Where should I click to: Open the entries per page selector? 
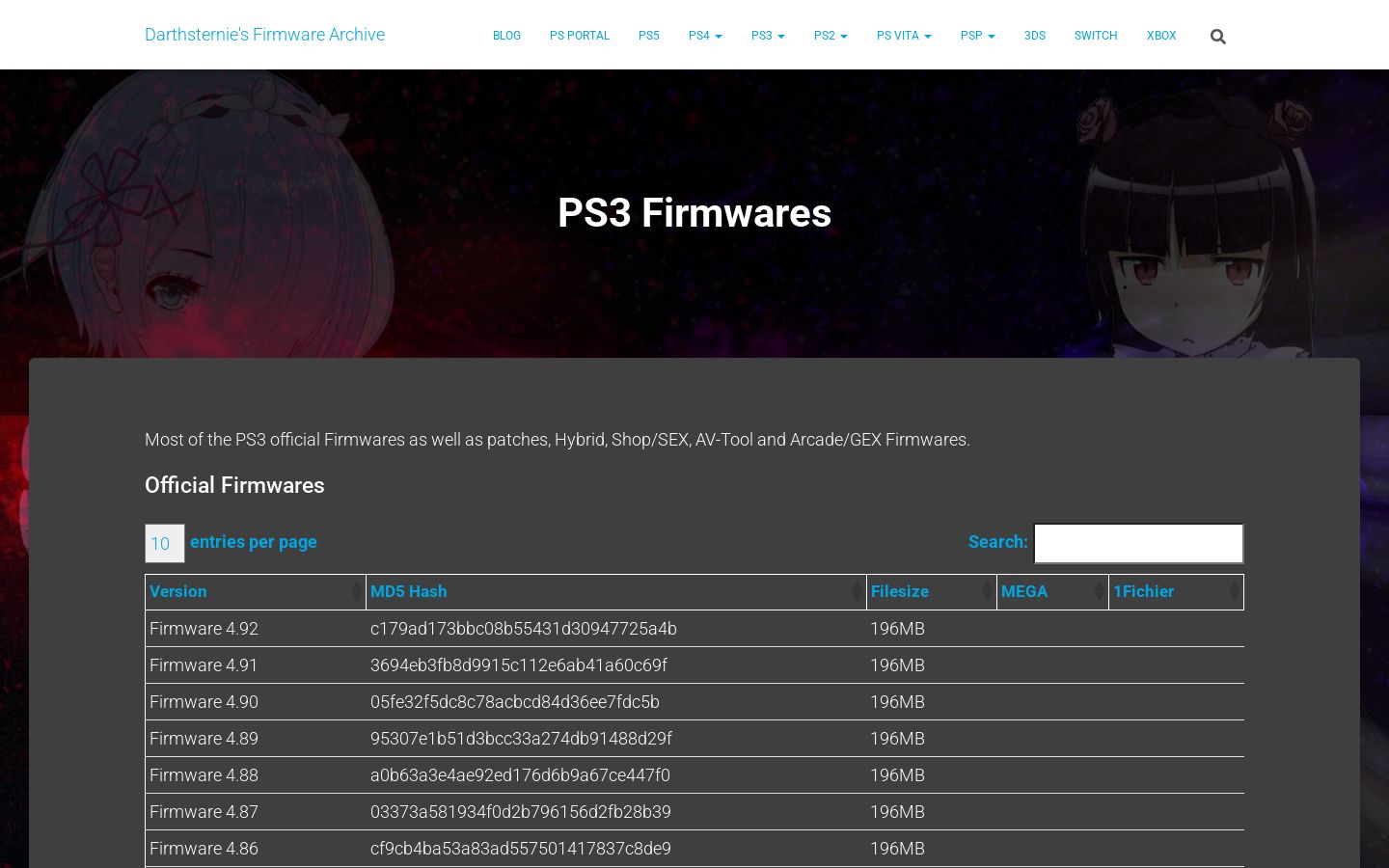click(165, 543)
